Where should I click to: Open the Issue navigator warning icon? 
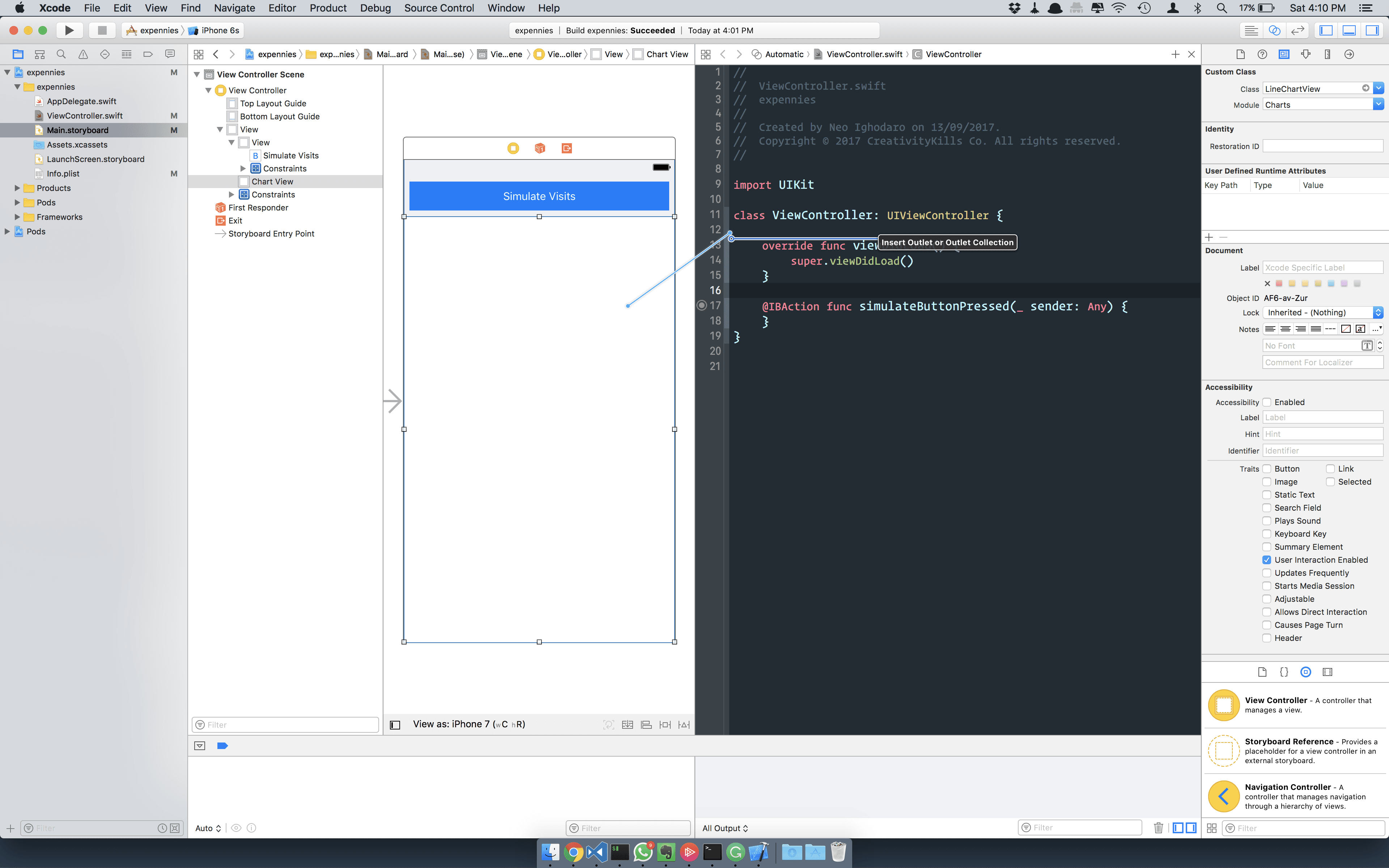pos(82,54)
